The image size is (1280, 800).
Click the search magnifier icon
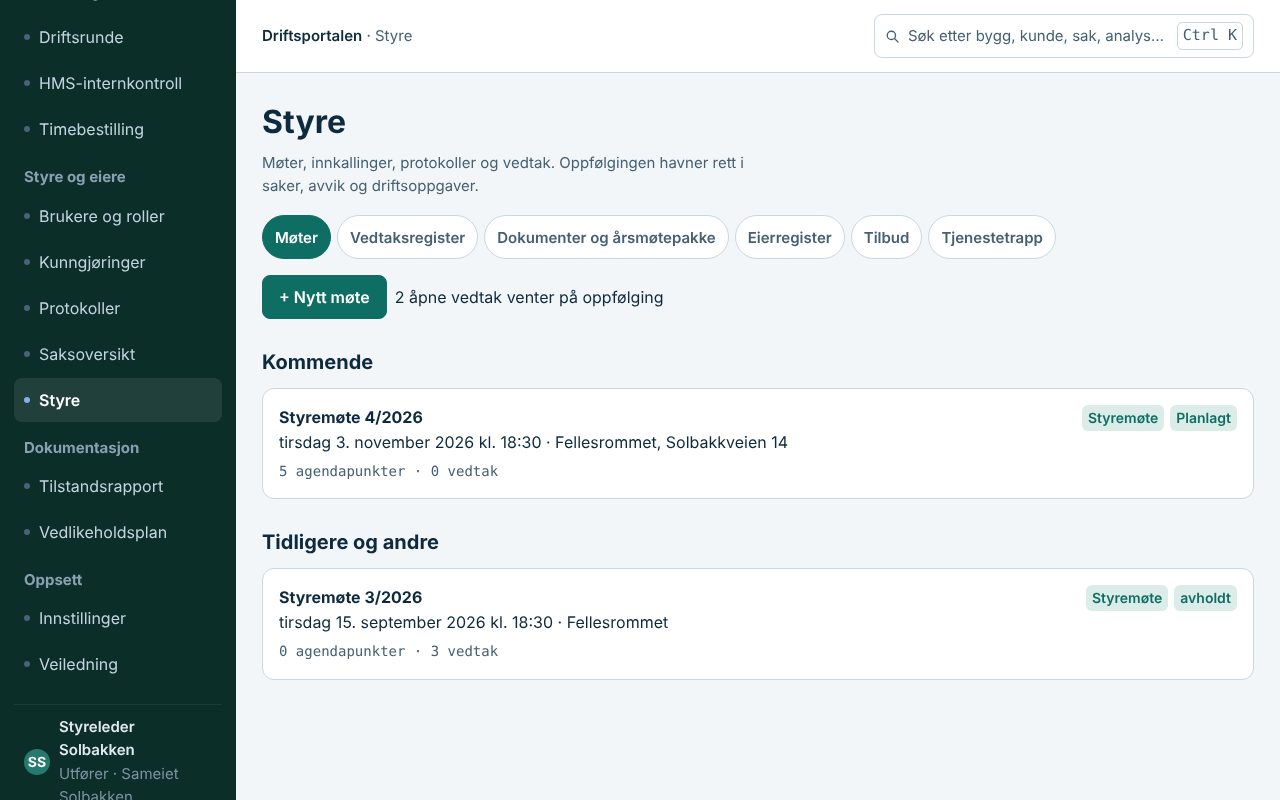pos(892,36)
